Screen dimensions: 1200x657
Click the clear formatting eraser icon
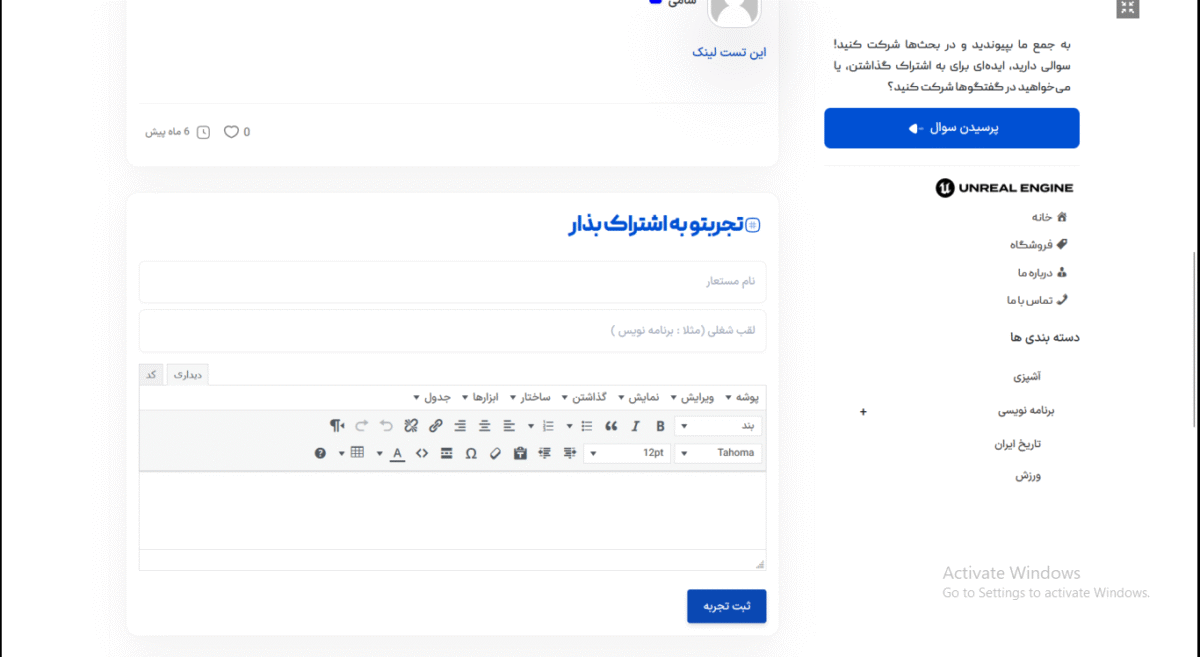point(495,453)
